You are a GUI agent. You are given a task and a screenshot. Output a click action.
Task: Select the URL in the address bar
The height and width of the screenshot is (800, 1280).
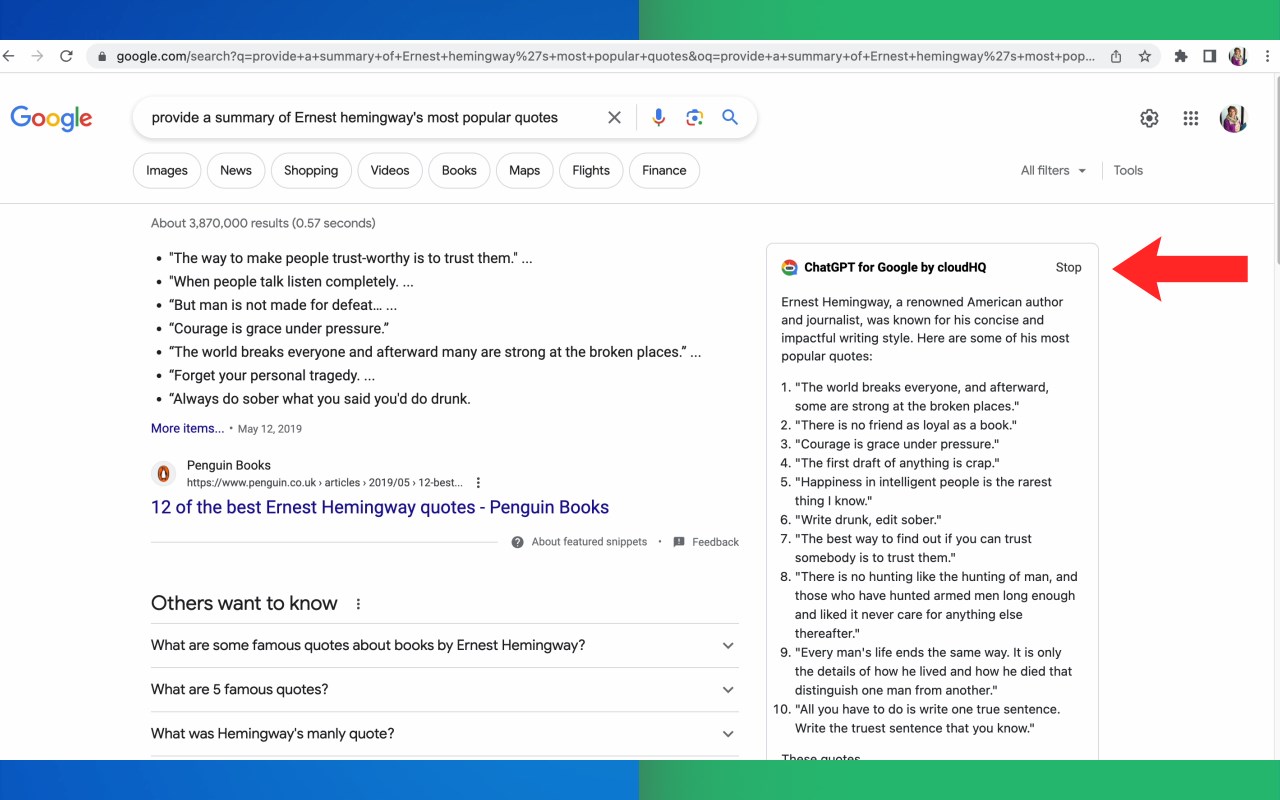[x=606, y=56]
